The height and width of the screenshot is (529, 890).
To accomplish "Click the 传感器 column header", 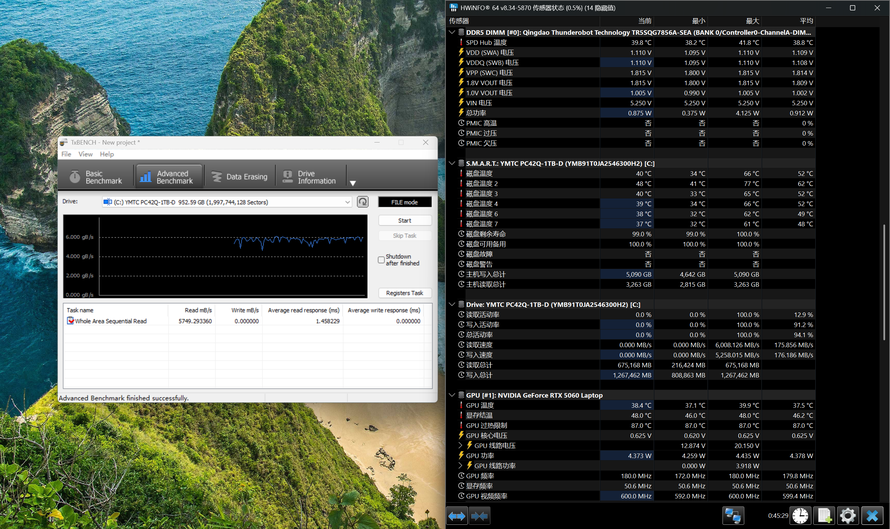I will (459, 21).
